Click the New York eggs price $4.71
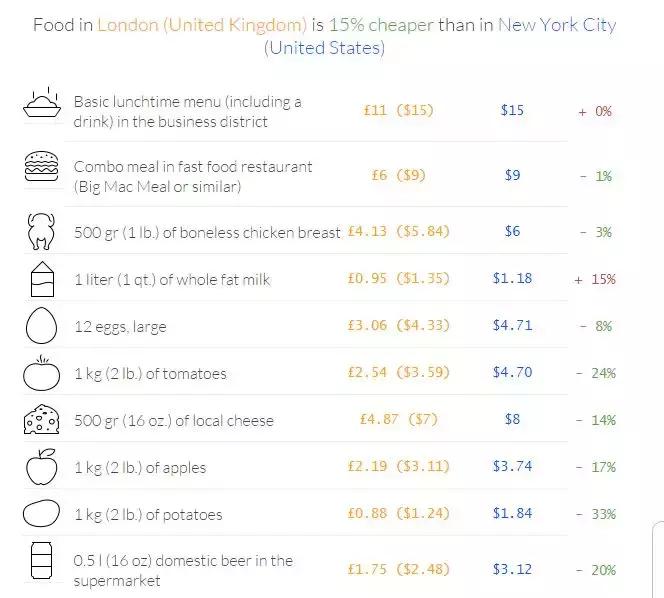Screen dimensions: 664x598 pos(512,326)
